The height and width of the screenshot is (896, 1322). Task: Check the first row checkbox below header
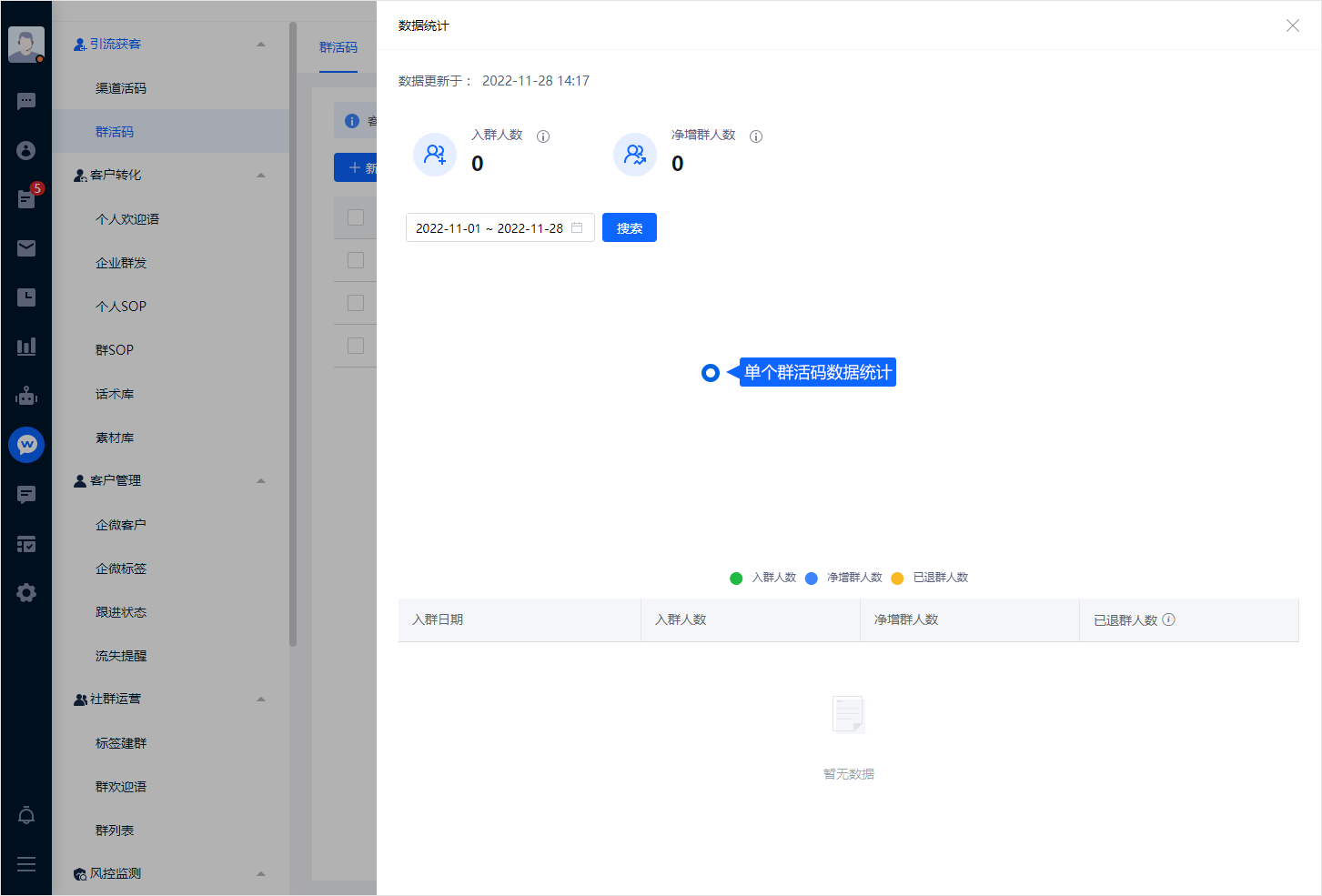[x=356, y=260]
